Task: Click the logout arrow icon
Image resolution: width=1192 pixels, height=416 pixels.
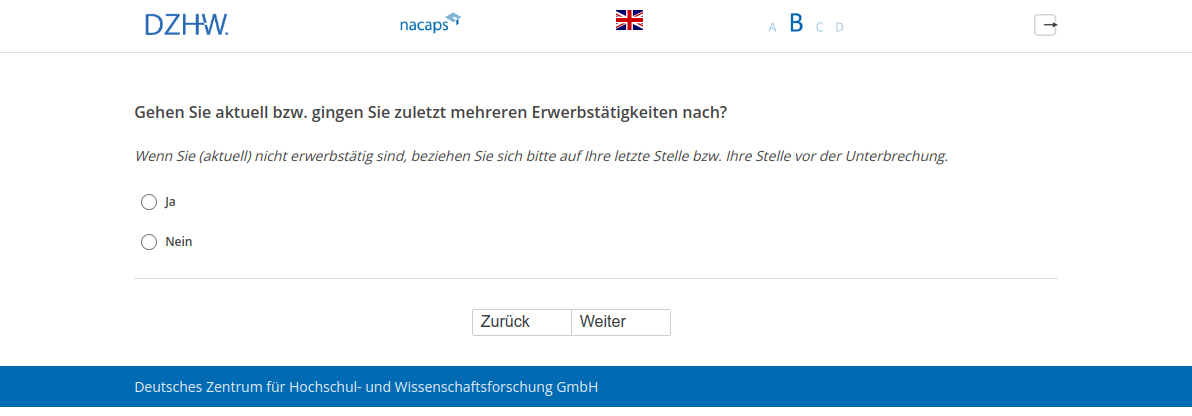Action: (1045, 25)
